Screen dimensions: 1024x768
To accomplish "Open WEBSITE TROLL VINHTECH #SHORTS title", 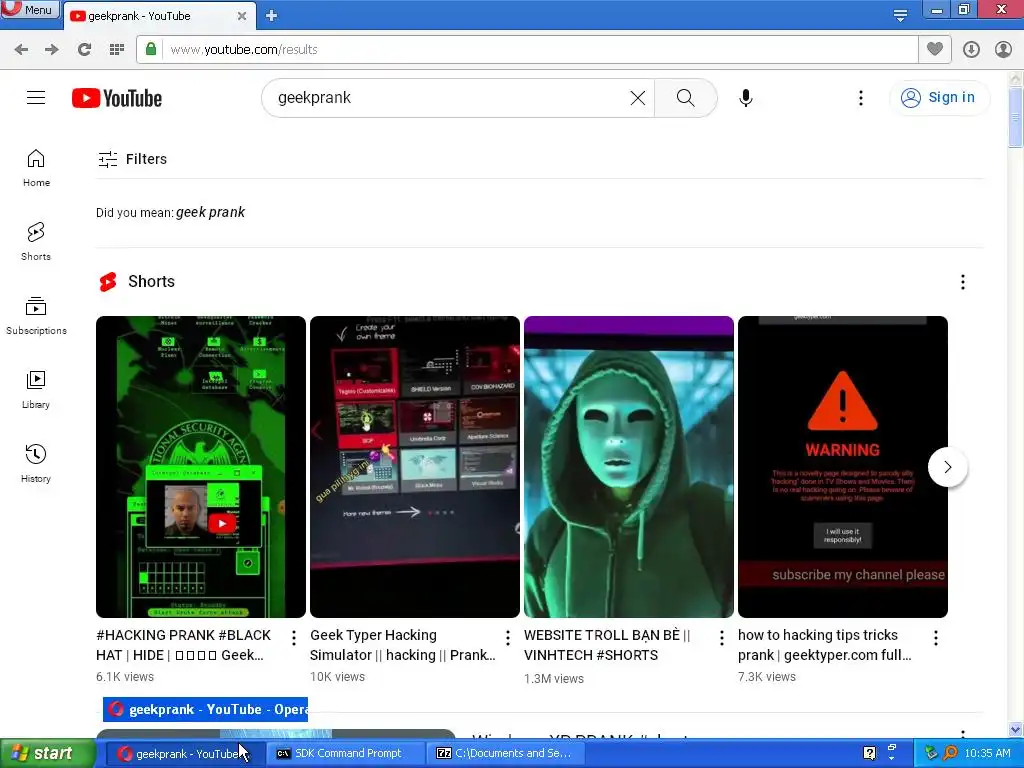I will 607,645.
